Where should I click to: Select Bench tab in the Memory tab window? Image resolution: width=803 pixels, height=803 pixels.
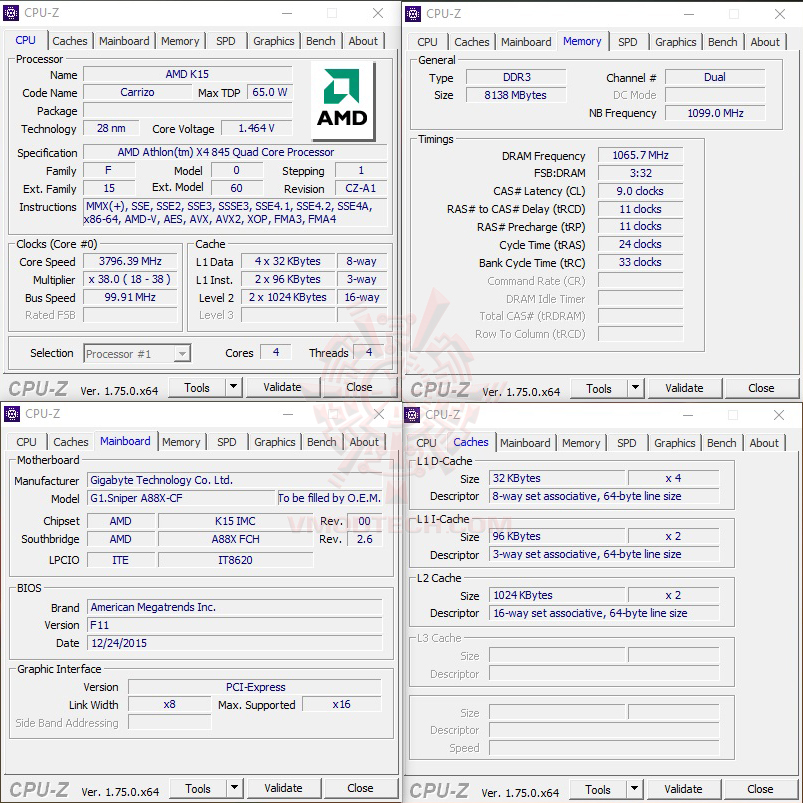point(723,42)
